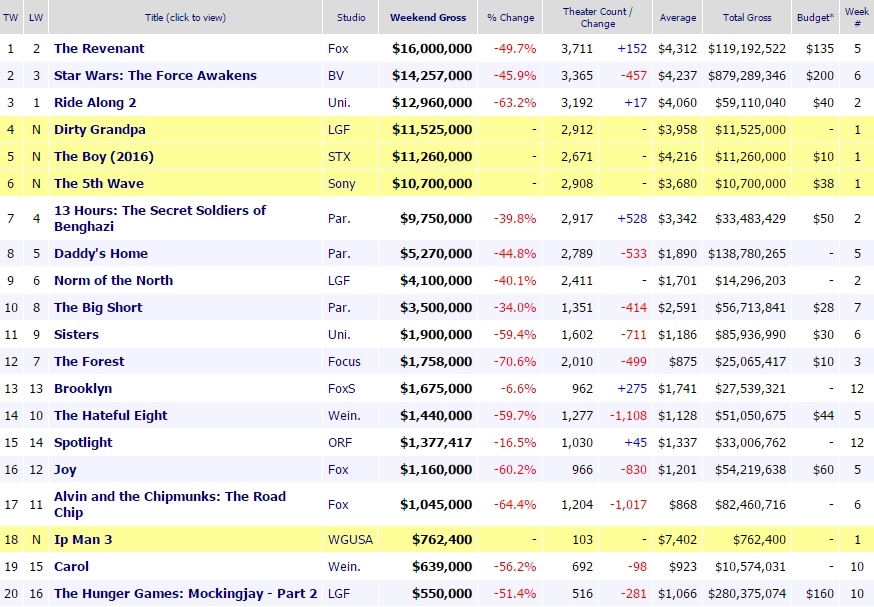Screen dimensions: 874x607
Task: Open The Revenant movie page
Action: (99, 48)
